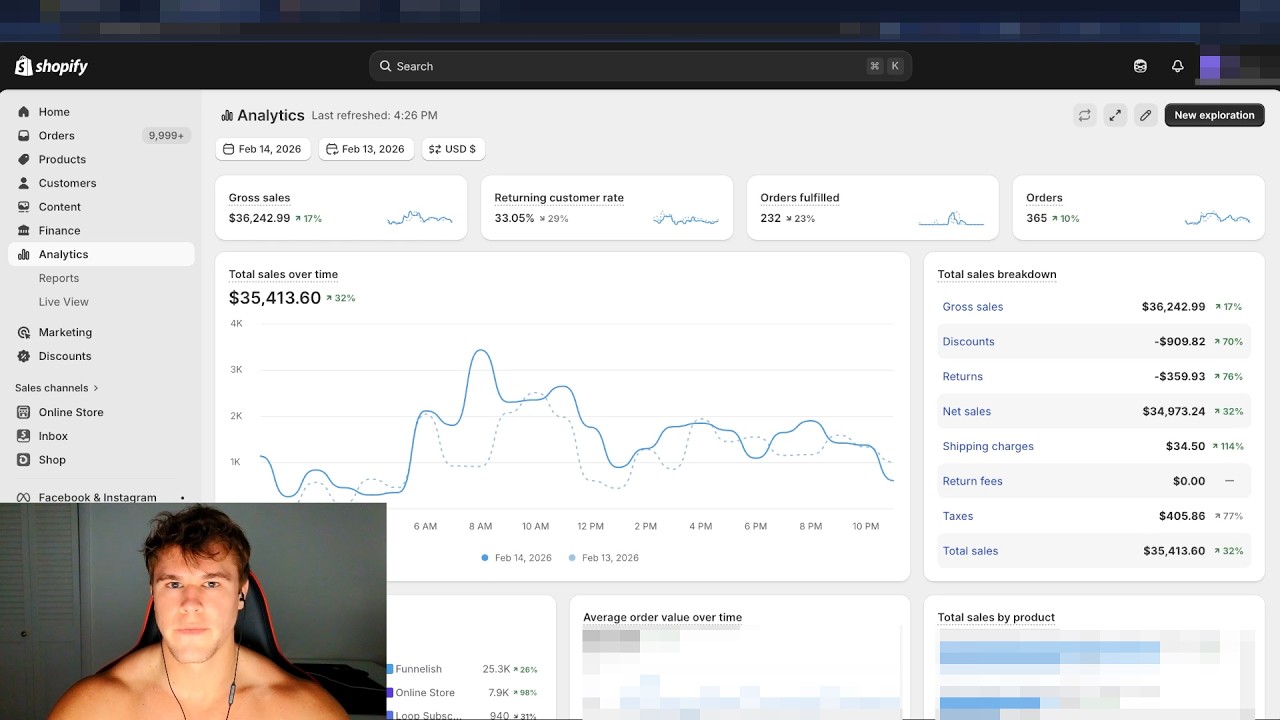1280x720 pixels.
Task: Open the Orders fulfilled metric card
Action: pos(873,208)
